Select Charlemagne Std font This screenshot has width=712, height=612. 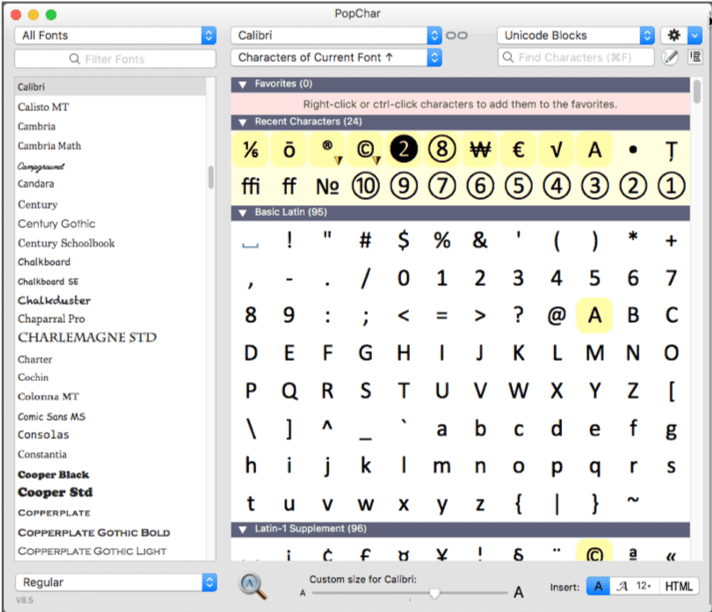(x=87, y=337)
